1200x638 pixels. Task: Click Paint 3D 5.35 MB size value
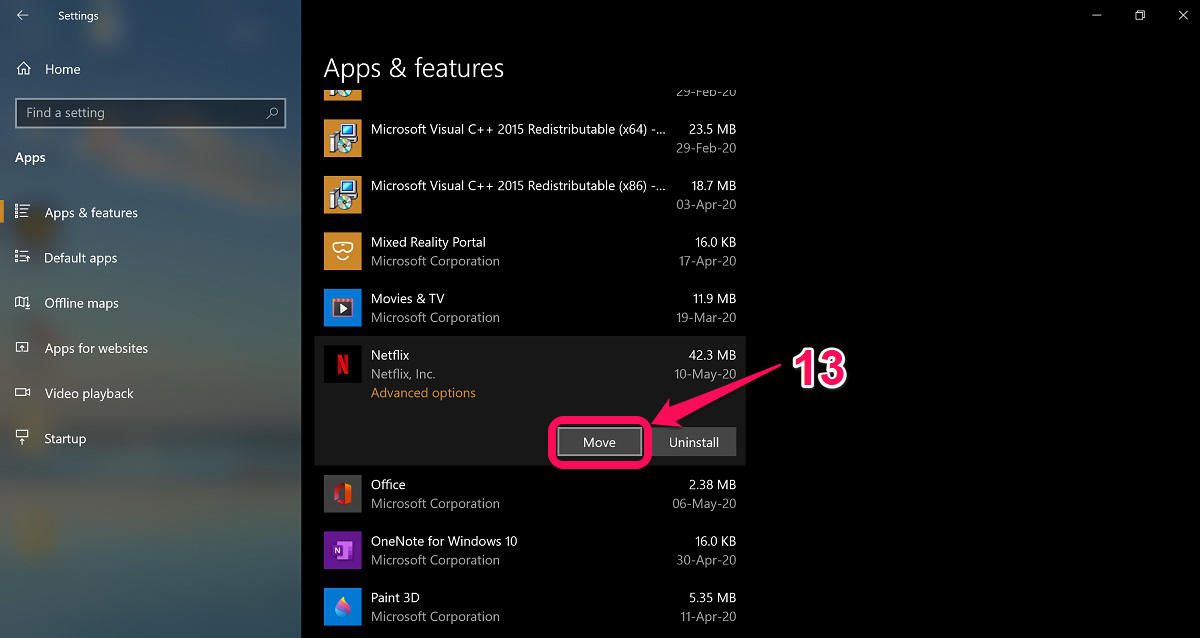pos(712,597)
